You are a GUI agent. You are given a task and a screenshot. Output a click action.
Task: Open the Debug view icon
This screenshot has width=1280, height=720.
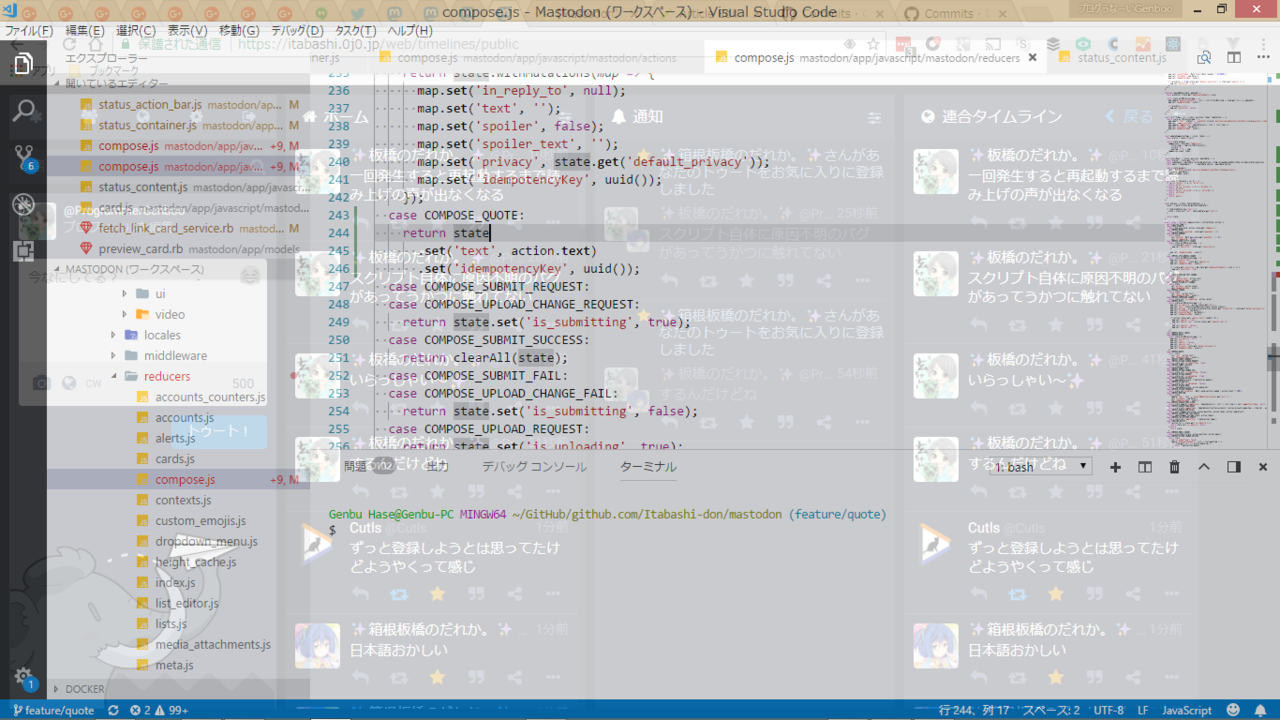23,204
